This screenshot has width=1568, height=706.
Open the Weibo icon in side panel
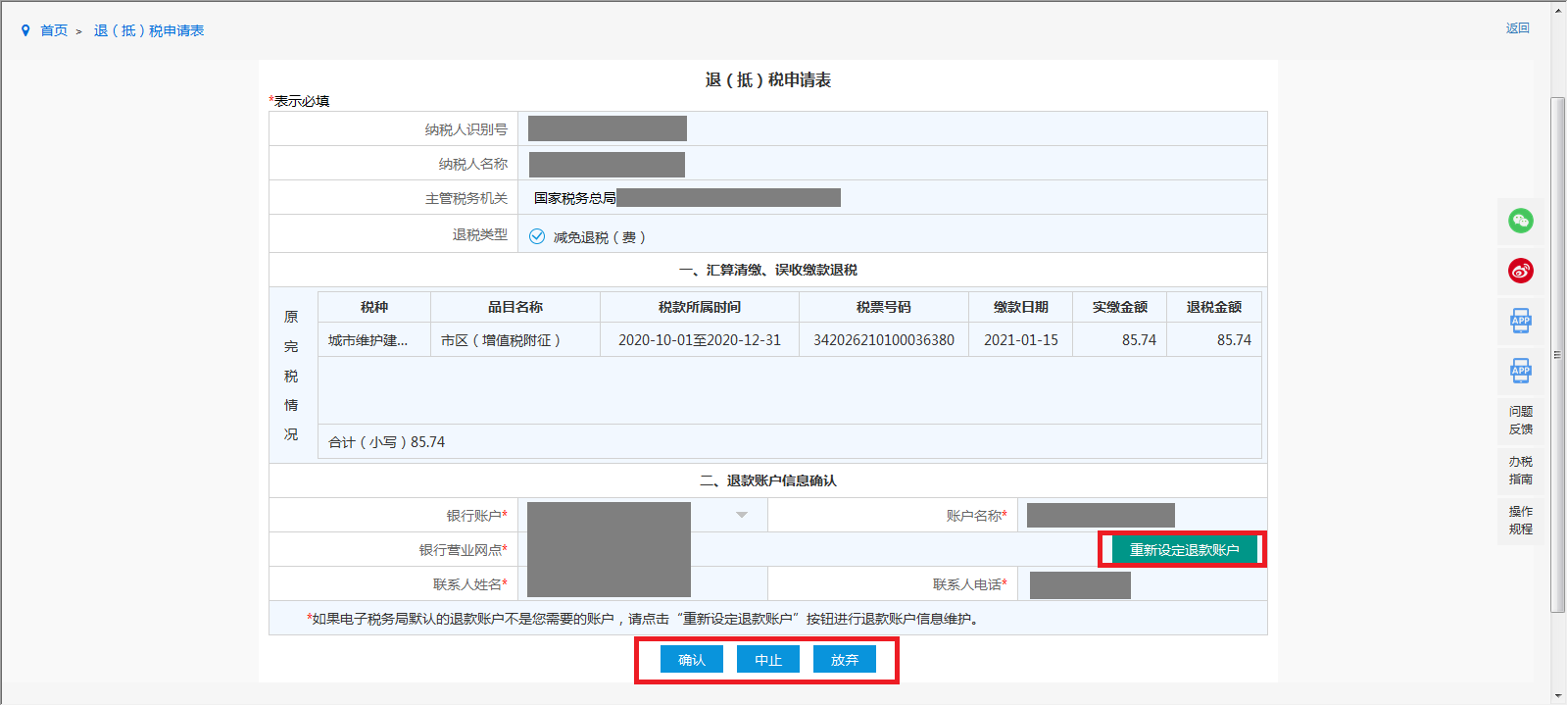tap(1521, 272)
